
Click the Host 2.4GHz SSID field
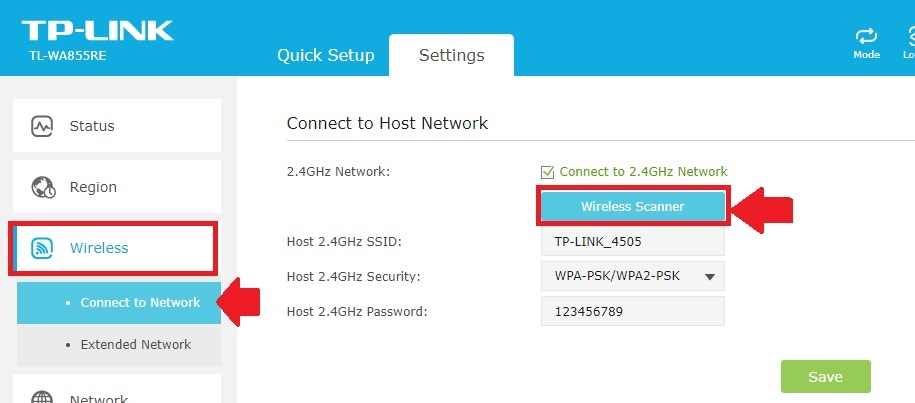coord(632,241)
